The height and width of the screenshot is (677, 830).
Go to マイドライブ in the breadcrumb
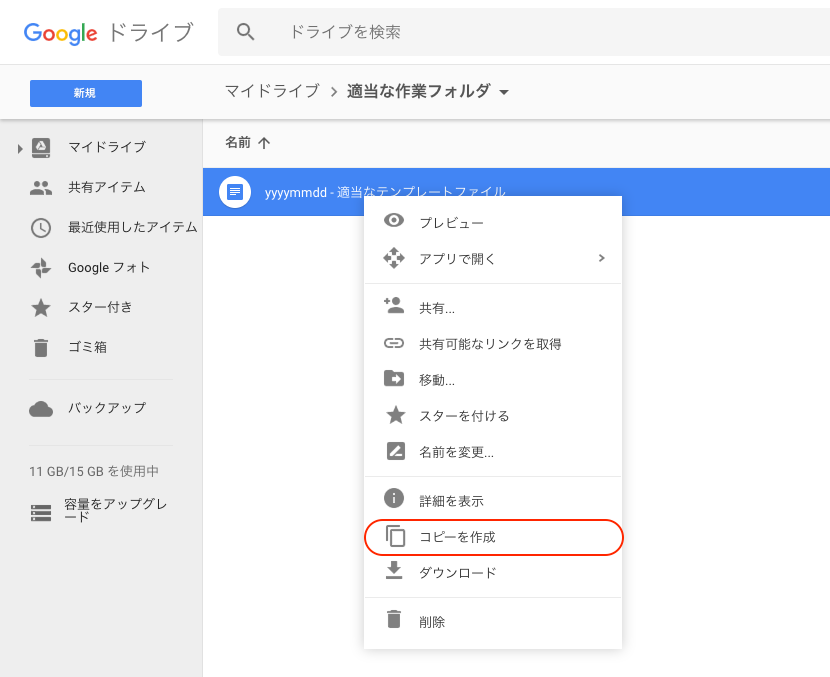(272, 91)
